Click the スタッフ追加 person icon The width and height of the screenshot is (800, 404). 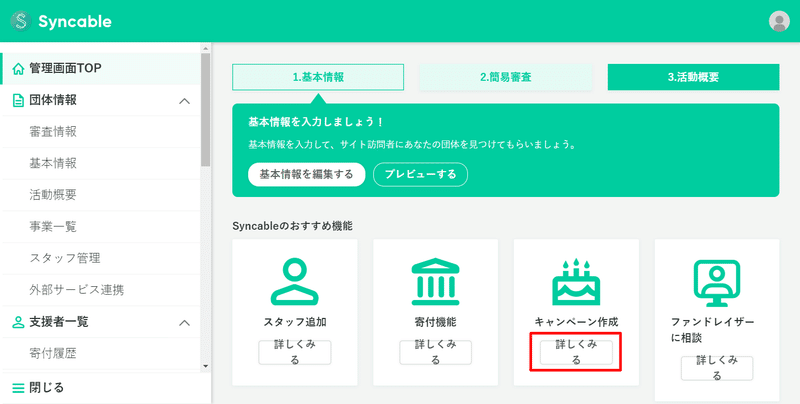(x=294, y=282)
